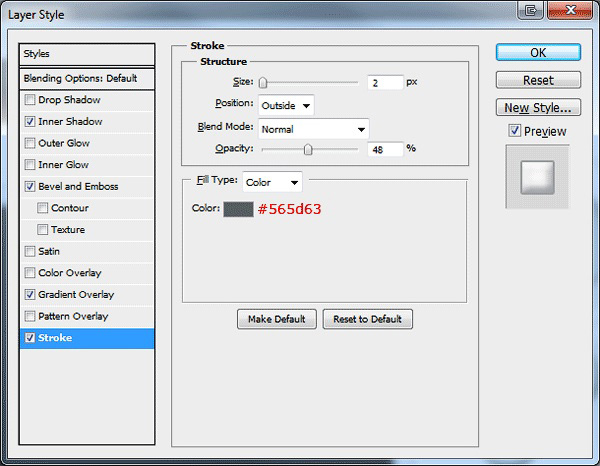Uncheck the Gradient Overlay checkbox
600x466 pixels.
[x=30, y=295]
